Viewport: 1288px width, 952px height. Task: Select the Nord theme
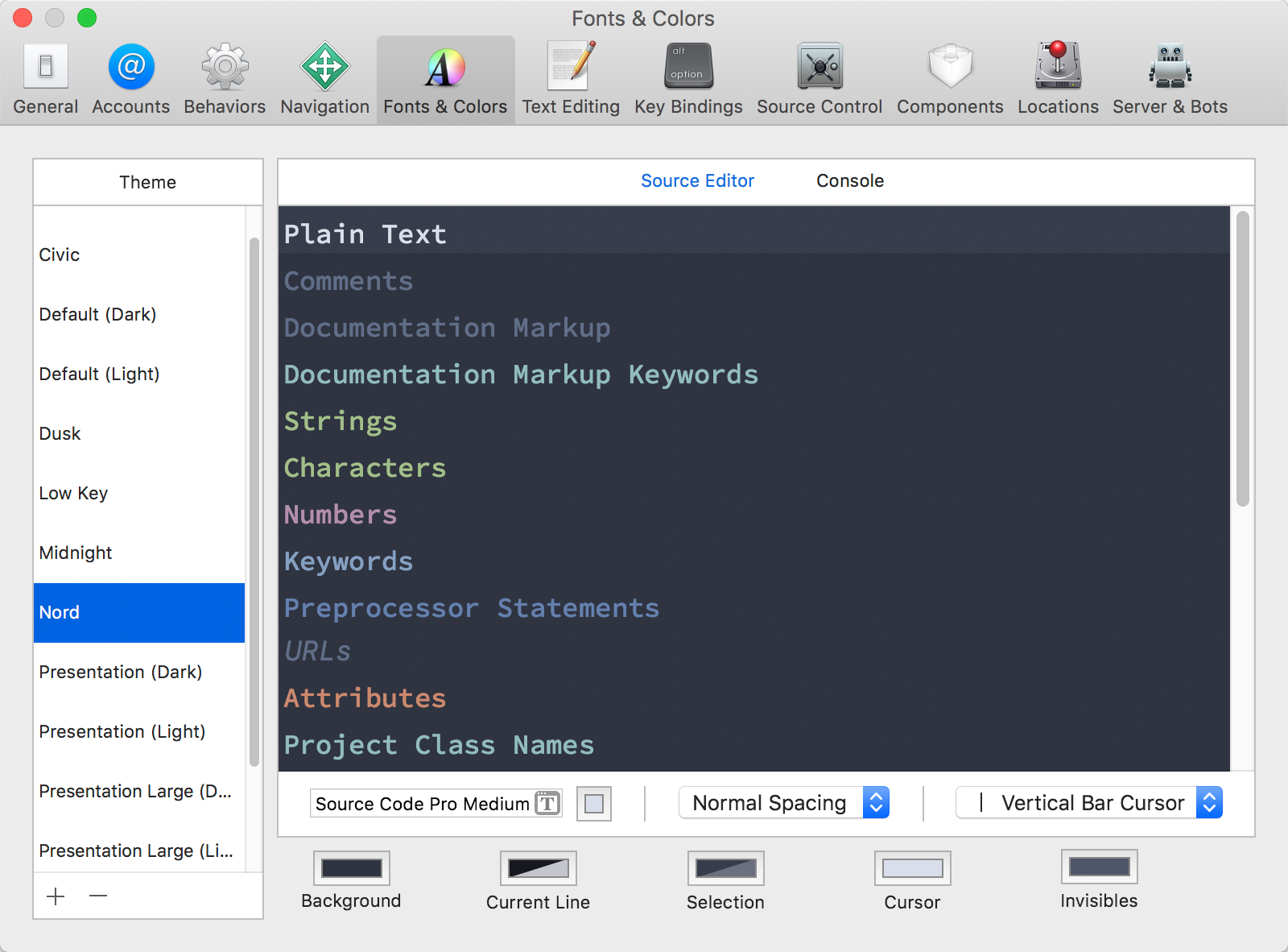click(139, 612)
